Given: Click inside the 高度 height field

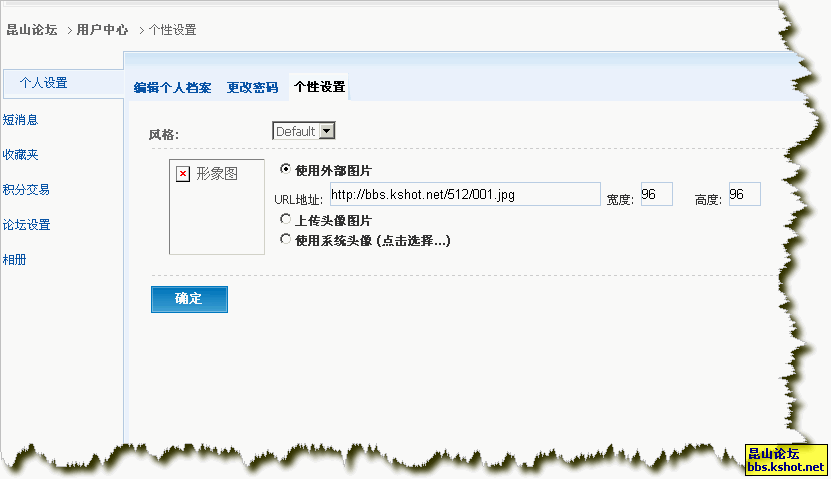Looking at the screenshot, I should coord(744,194).
